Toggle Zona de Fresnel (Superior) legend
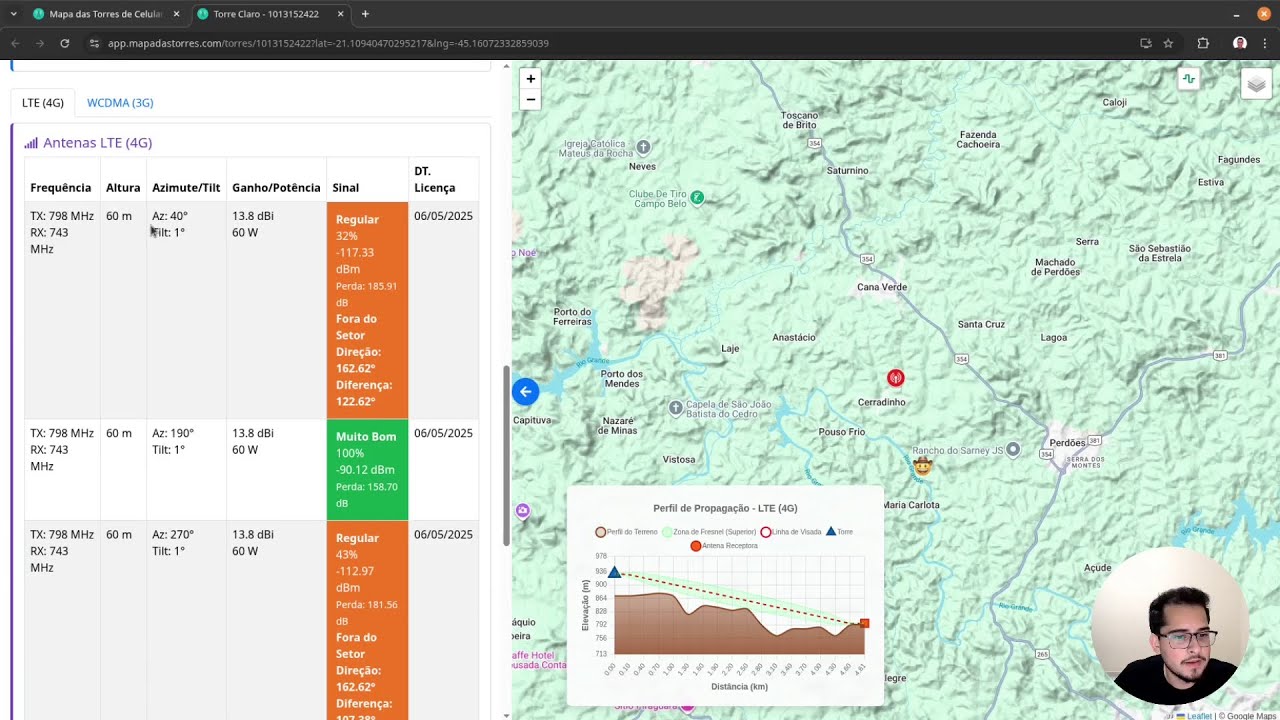The width and height of the screenshot is (1280, 720). pyautogui.click(x=709, y=532)
